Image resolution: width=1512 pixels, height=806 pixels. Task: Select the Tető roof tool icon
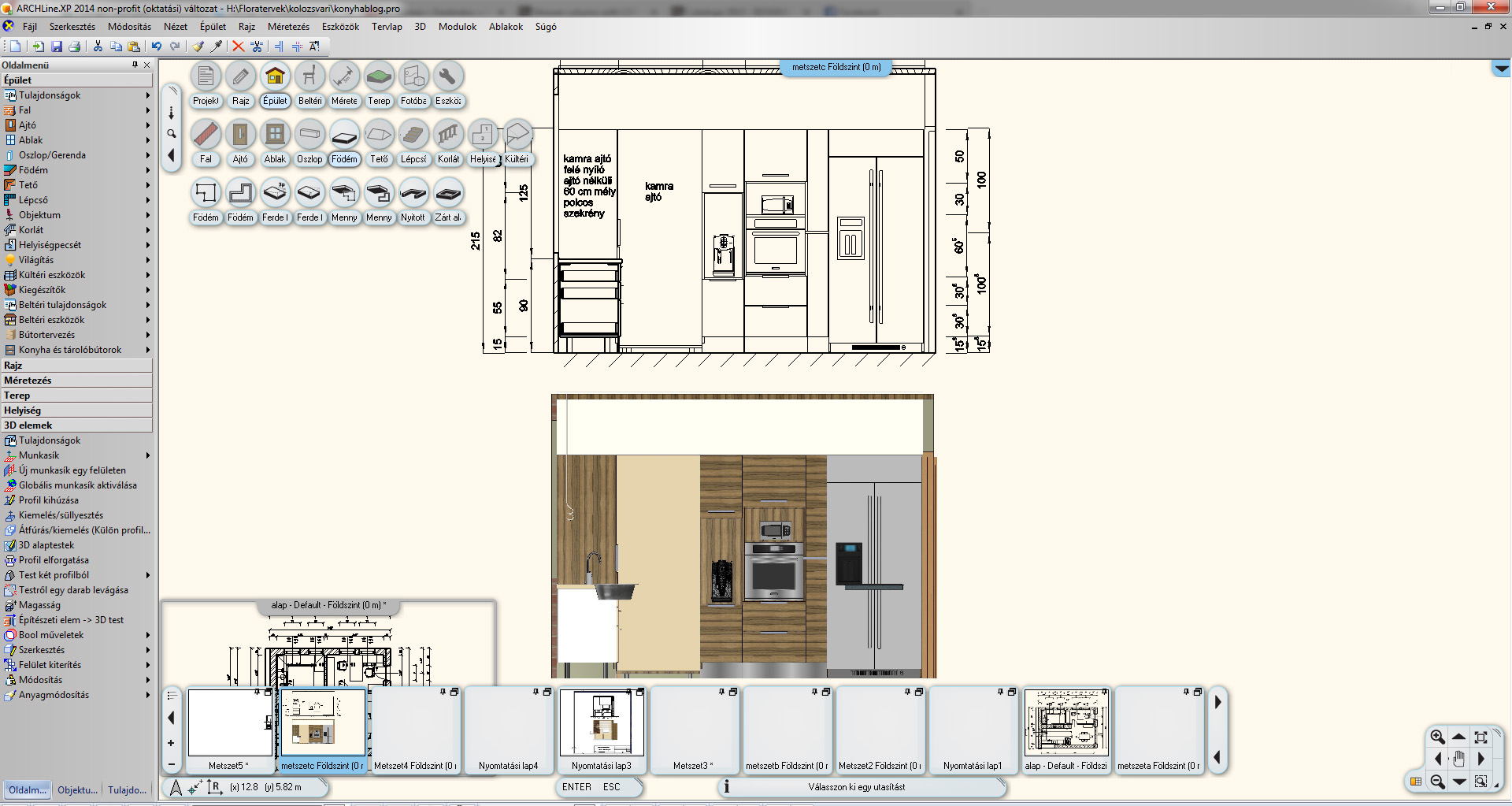pyautogui.click(x=379, y=135)
